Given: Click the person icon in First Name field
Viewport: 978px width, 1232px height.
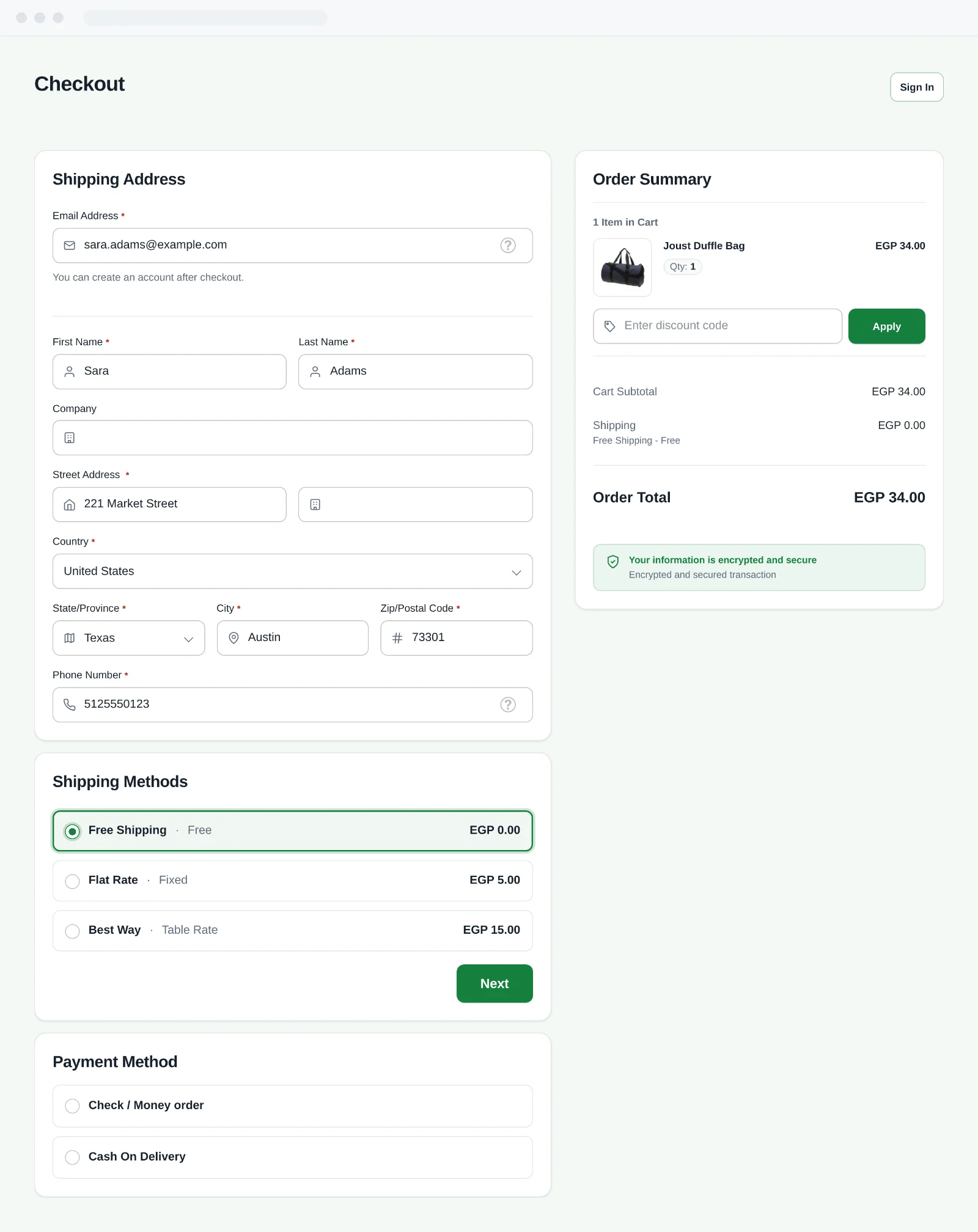Looking at the screenshot, I should (x=70, y=372).
